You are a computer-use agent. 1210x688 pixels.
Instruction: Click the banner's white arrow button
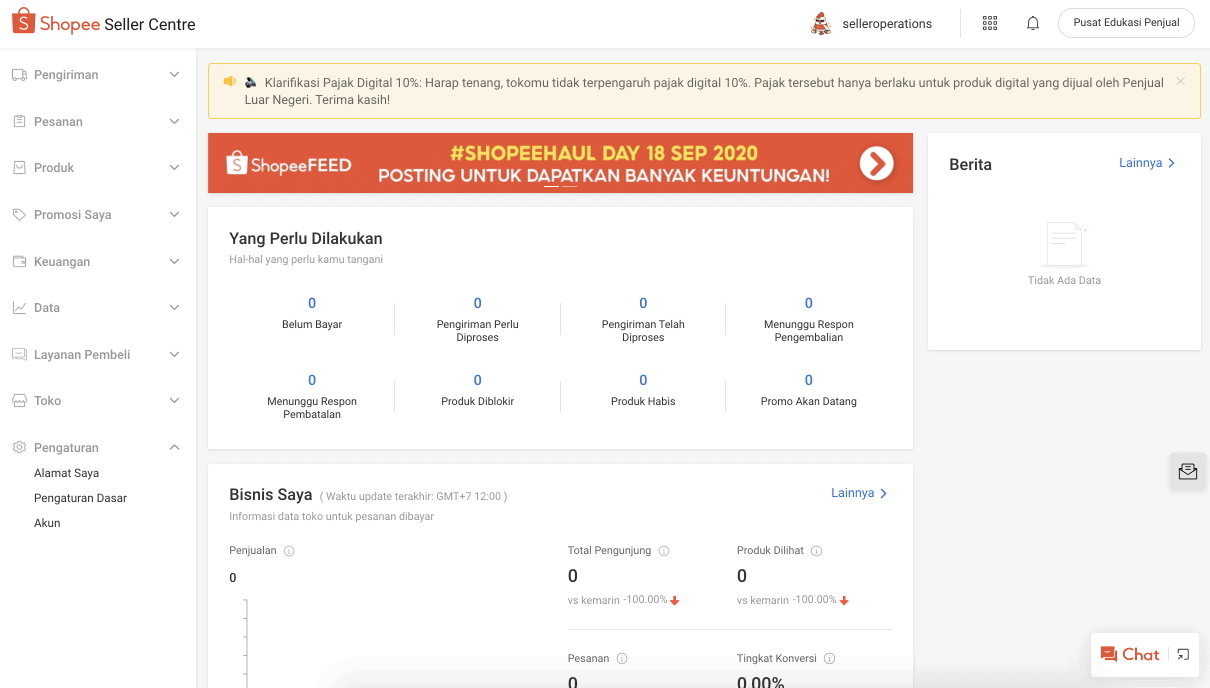(x=876, y=163)
